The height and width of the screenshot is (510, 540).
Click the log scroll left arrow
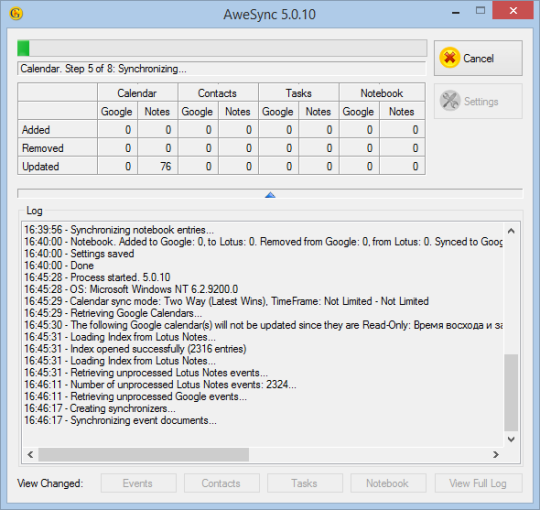tap(30, 455)
